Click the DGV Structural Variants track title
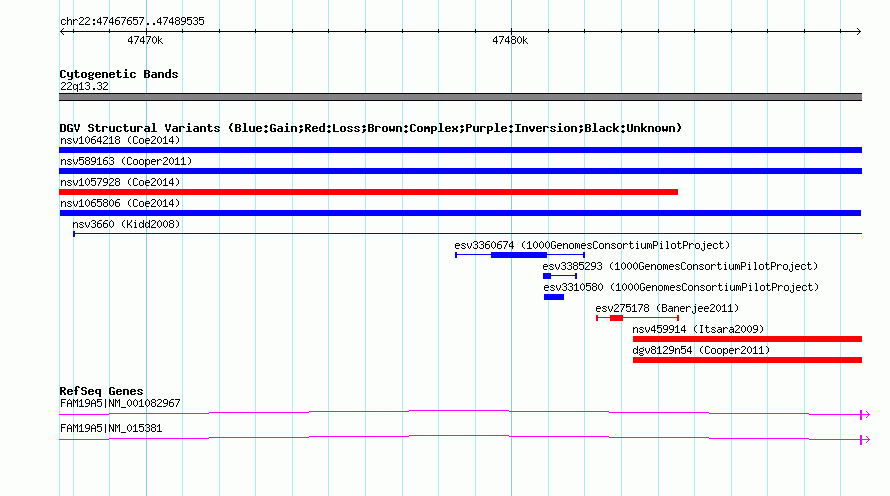This screenshot has height=496, width=890. pyautogui.click(x=371, y=128)
